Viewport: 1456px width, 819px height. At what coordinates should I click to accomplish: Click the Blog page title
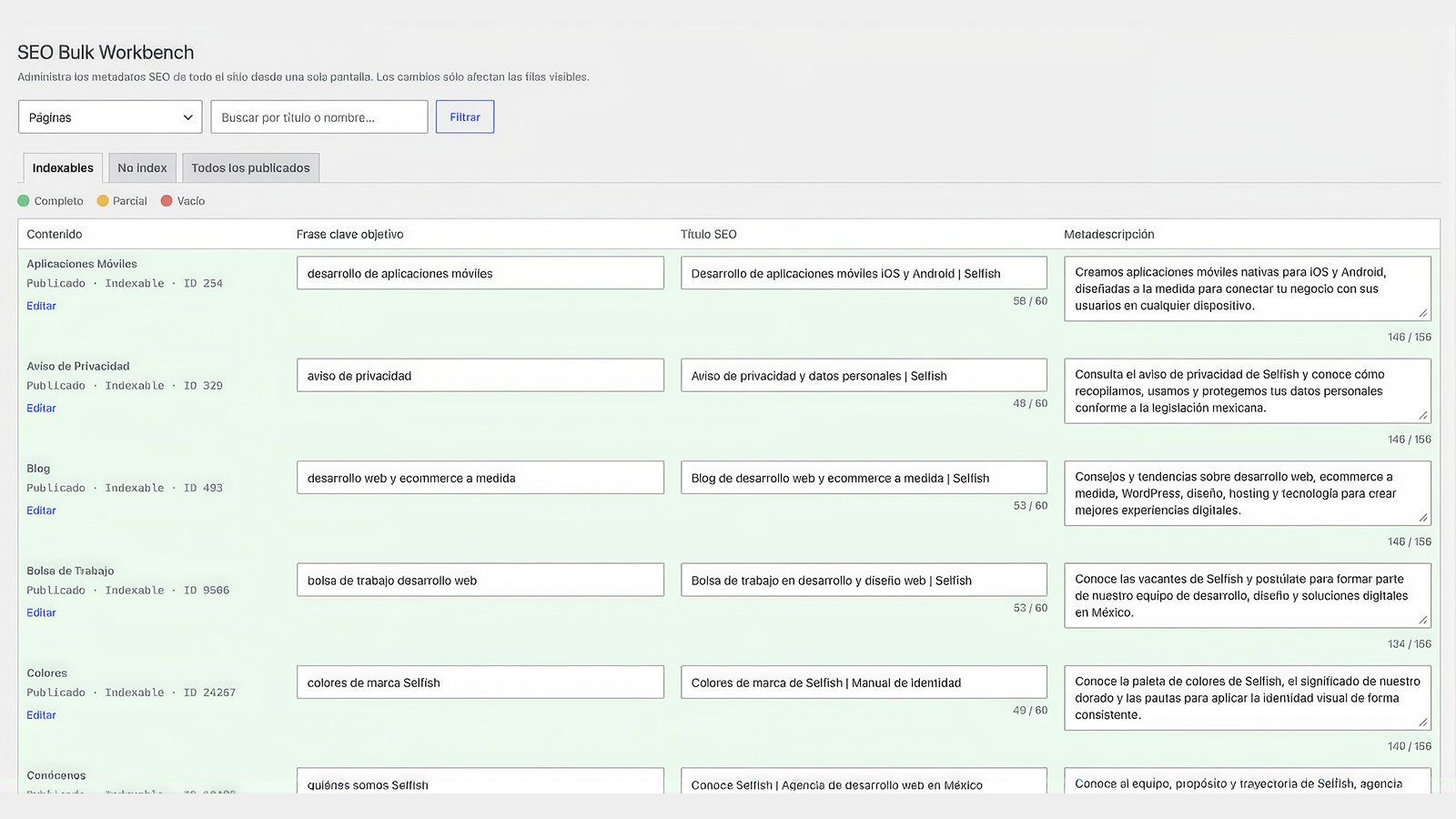[x=38, y=469]
